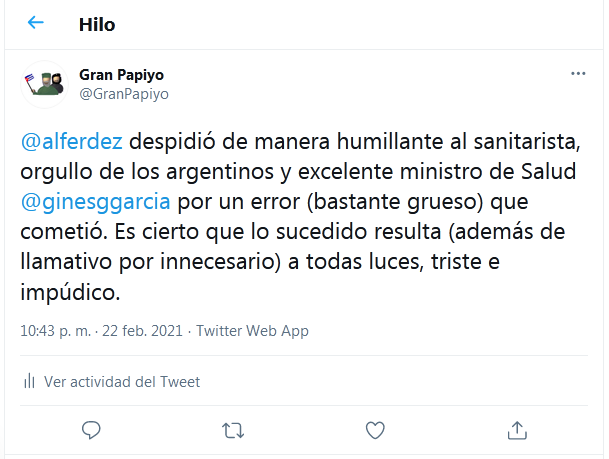The width and height of the screenshot is (609, 459).
Task: Open the @ginesggarcia mention
Action: tap(96, 201)
